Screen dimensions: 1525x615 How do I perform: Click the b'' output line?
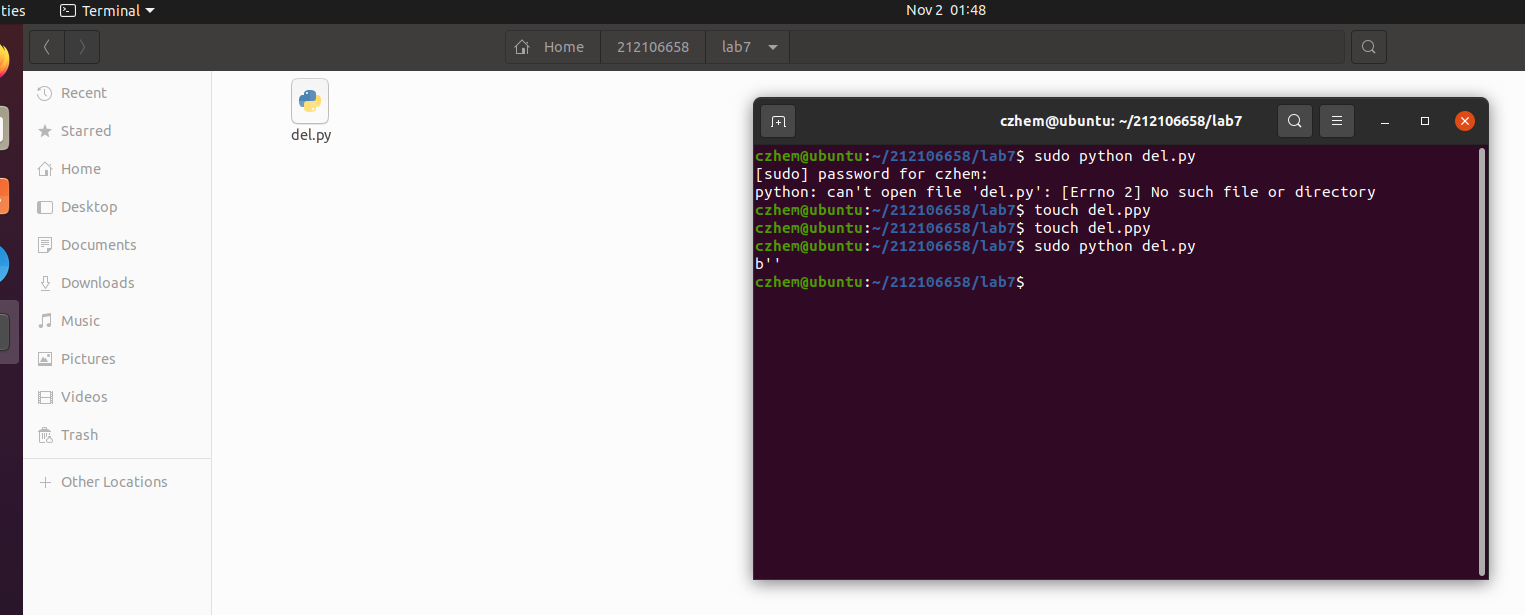768,264
